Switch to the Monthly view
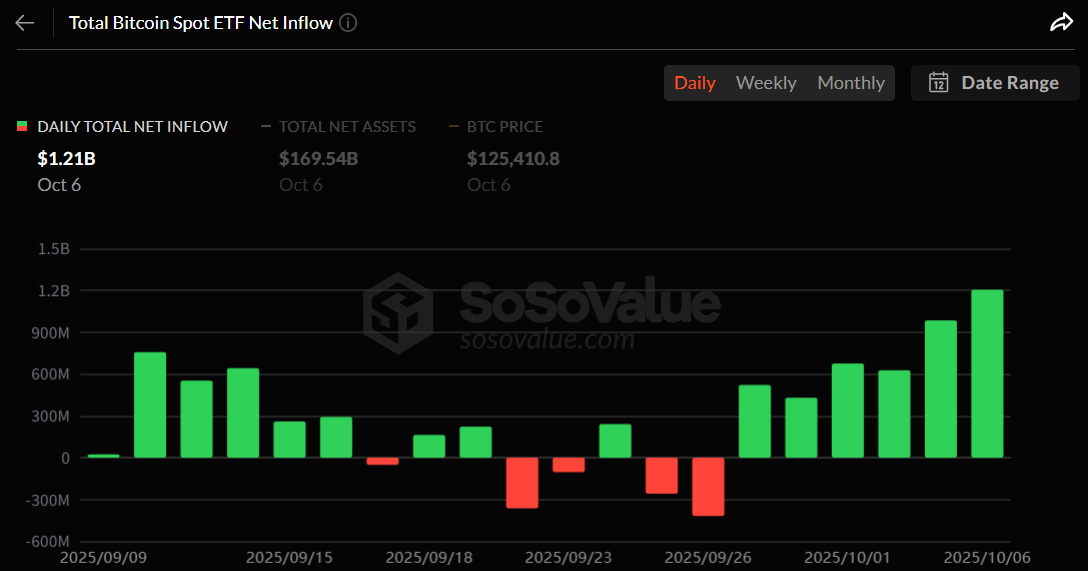The image size is (1088, 571). pyautogui.click(x=851, y=83)
